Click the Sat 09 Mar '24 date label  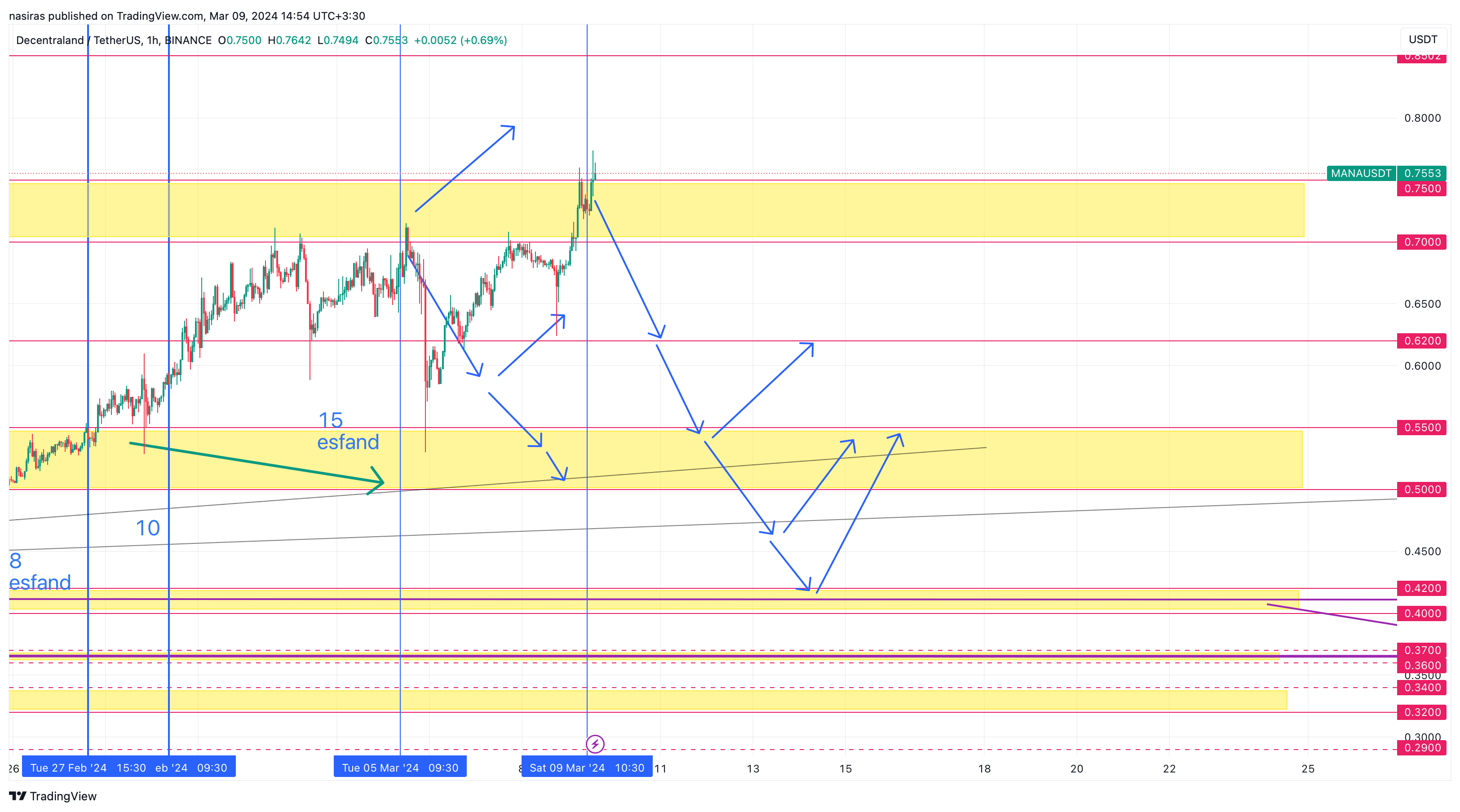tap(586, 767)
